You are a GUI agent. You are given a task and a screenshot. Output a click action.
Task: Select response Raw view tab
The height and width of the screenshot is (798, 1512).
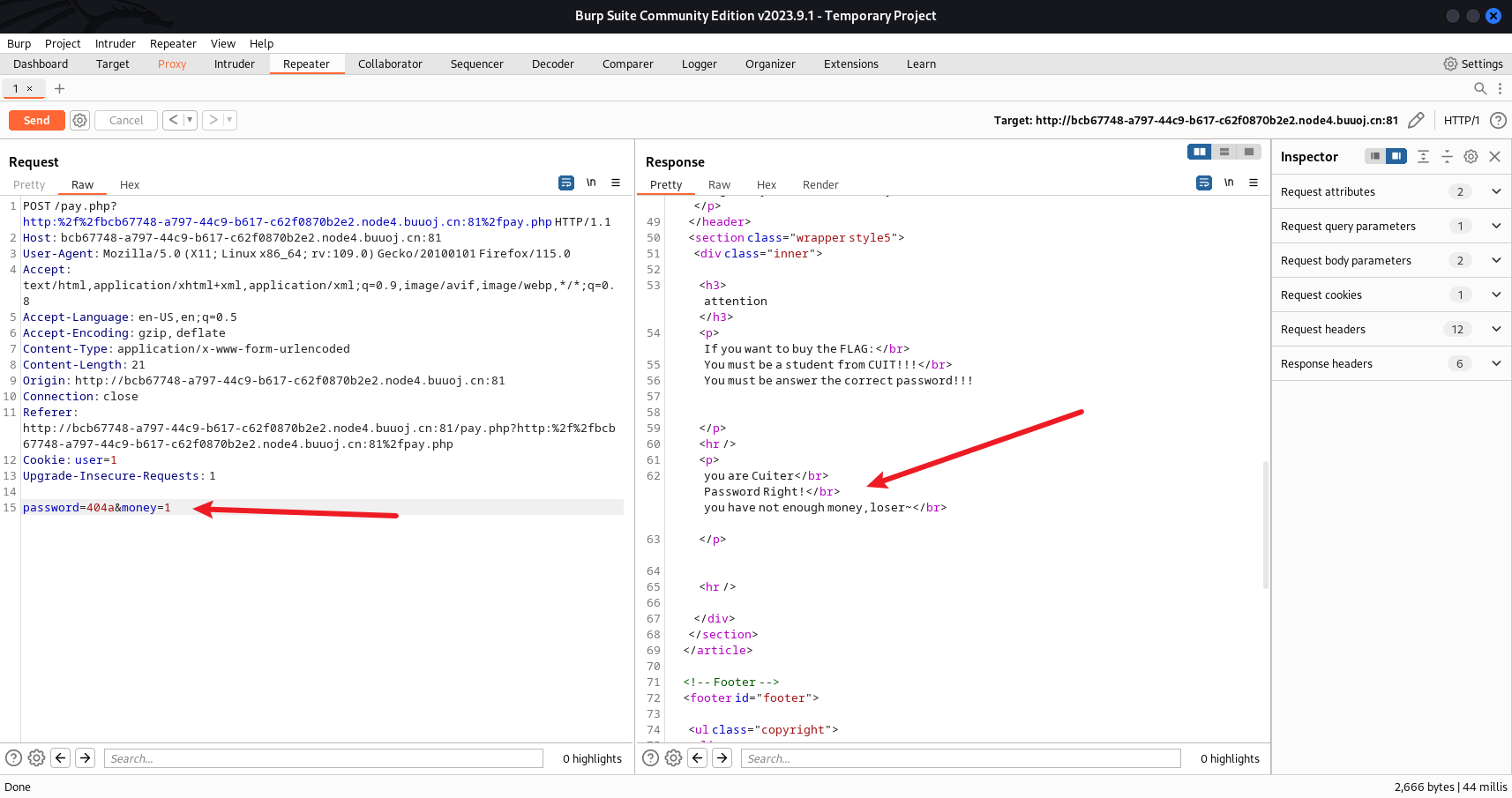(x=719, y=184)
